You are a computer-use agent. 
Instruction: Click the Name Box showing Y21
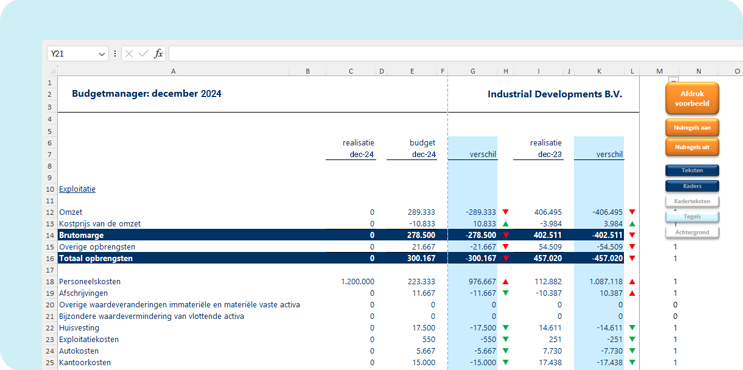(78, 54)
